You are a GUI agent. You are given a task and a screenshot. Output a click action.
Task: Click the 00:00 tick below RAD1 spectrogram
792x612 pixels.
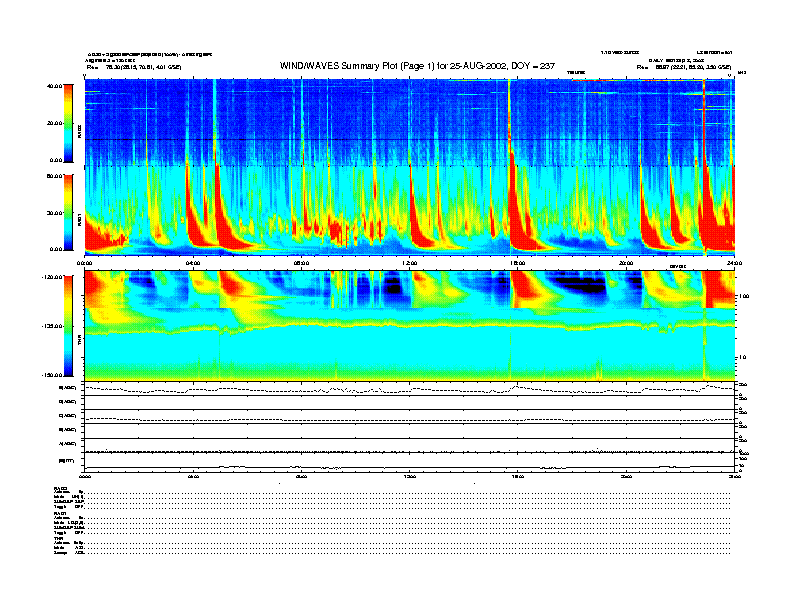[x=84, y=263]
